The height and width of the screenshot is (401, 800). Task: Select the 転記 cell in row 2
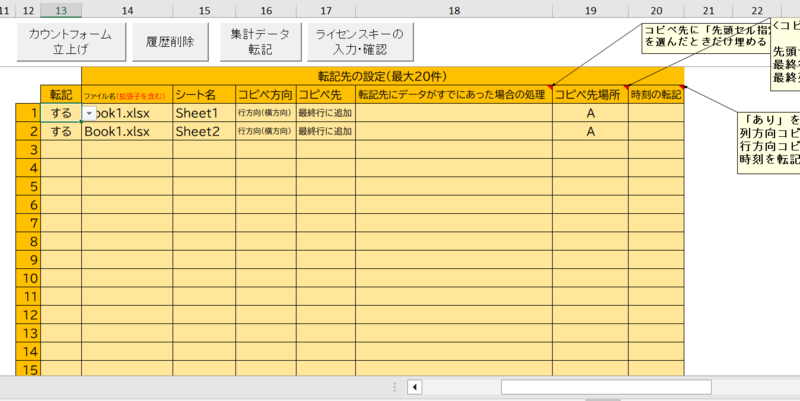pos(61,131)
